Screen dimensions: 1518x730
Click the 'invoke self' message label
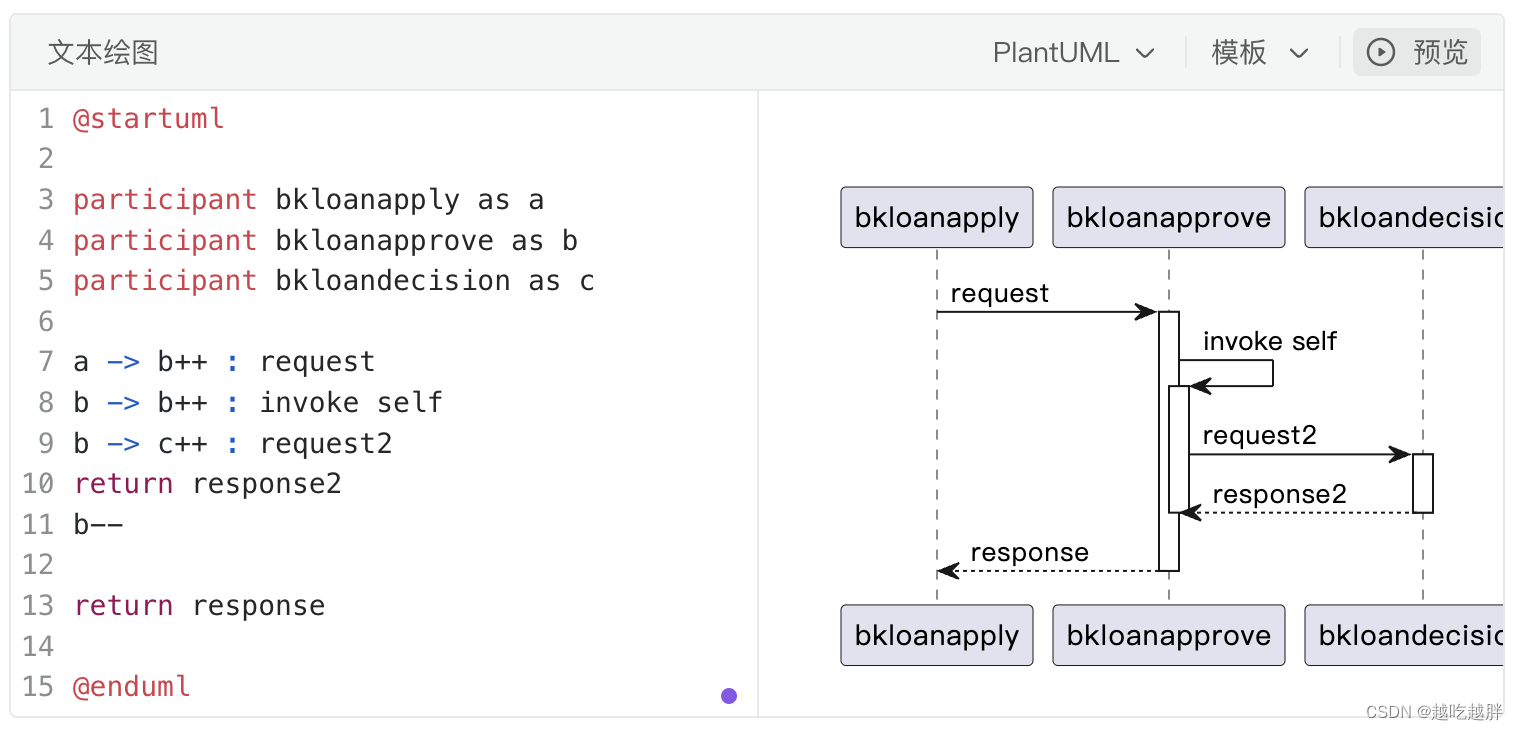[x=1269, y=342]
